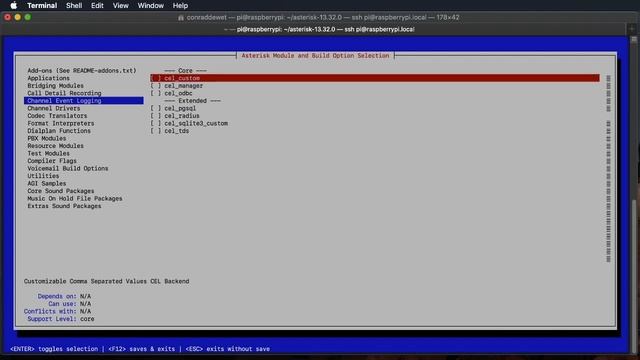Open the Terminal app menu

42,5
